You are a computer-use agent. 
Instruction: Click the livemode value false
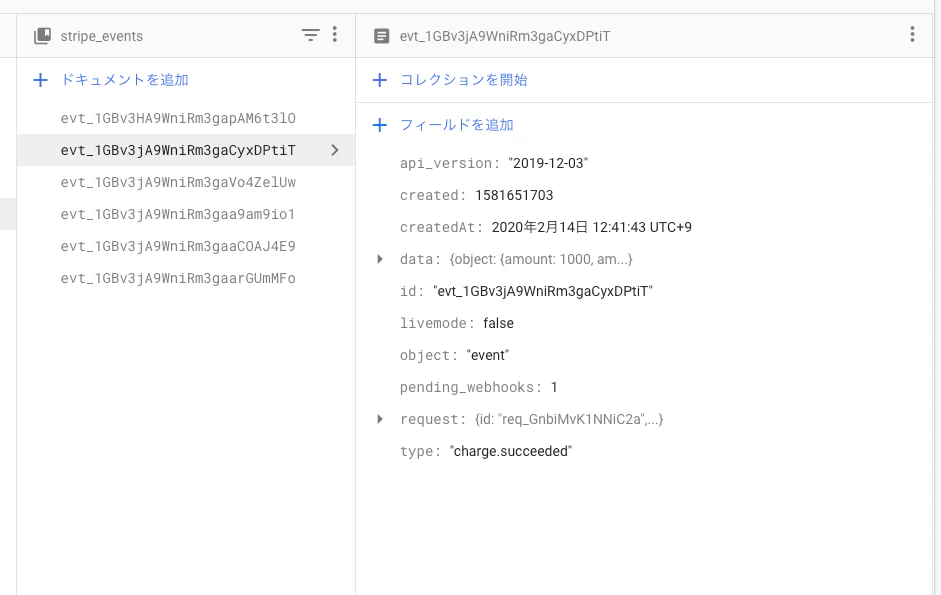498,323
